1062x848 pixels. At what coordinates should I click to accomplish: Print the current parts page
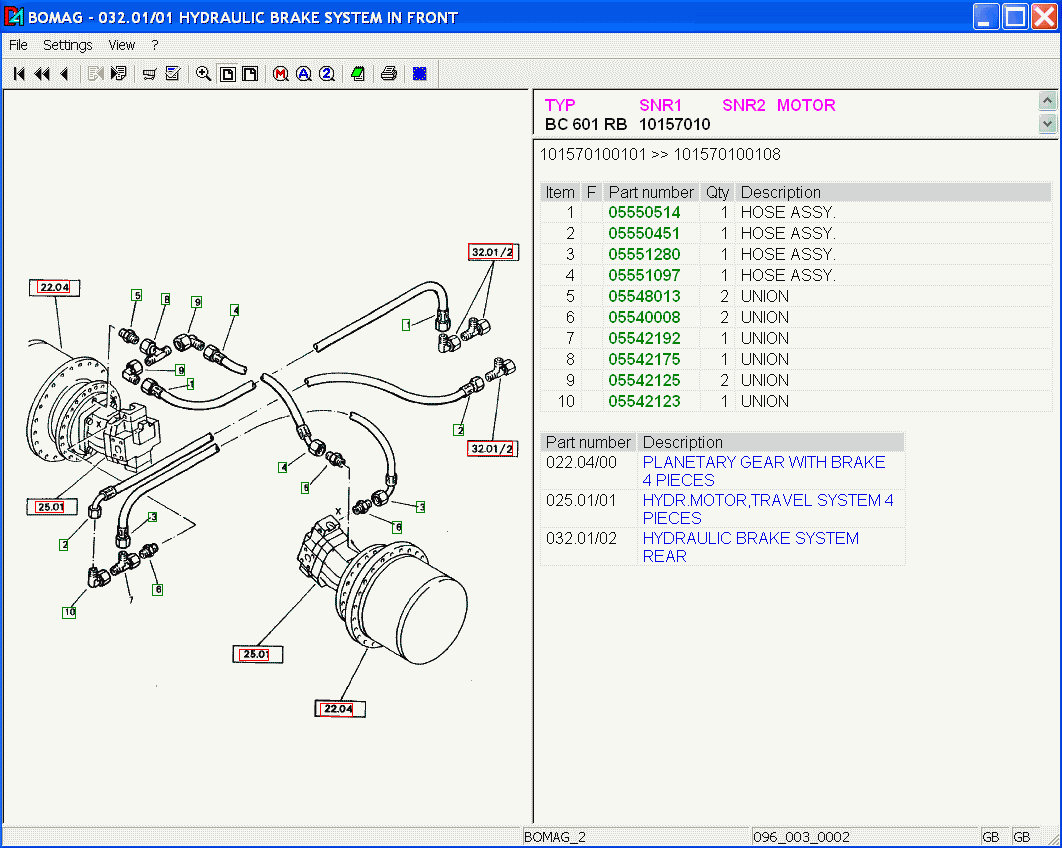[389, 74]
